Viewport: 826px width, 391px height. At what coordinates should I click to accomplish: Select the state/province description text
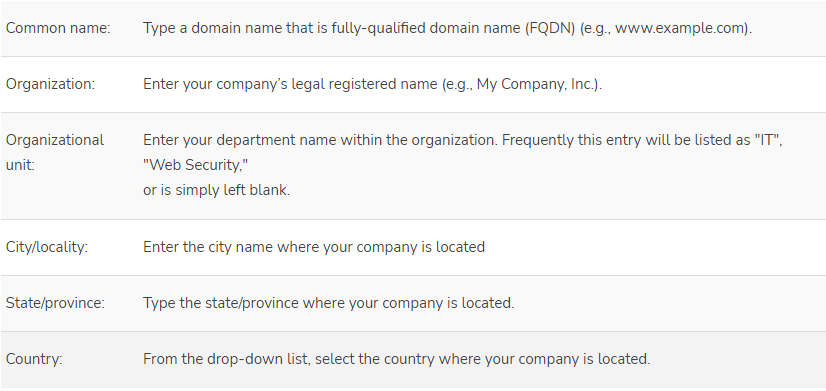click(x=329, y=303)
